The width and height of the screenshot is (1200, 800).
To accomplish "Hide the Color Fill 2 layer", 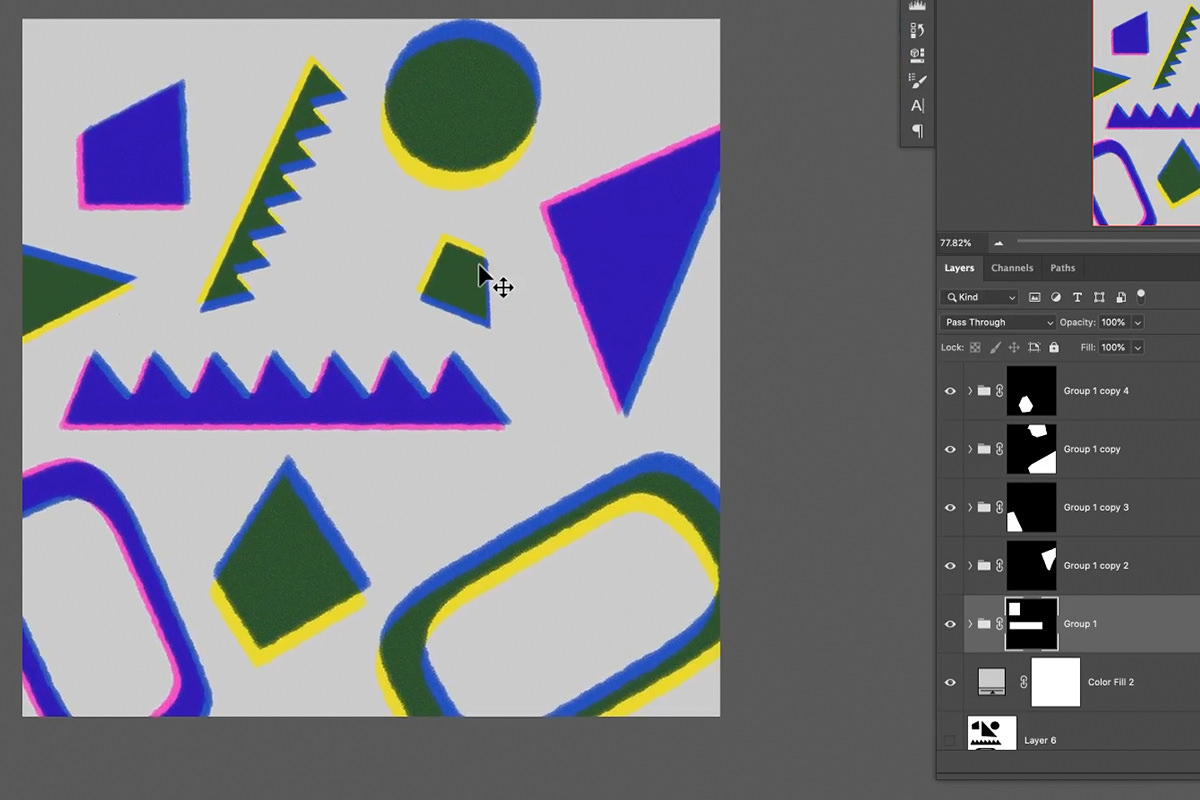I will (x=950, y=682).
